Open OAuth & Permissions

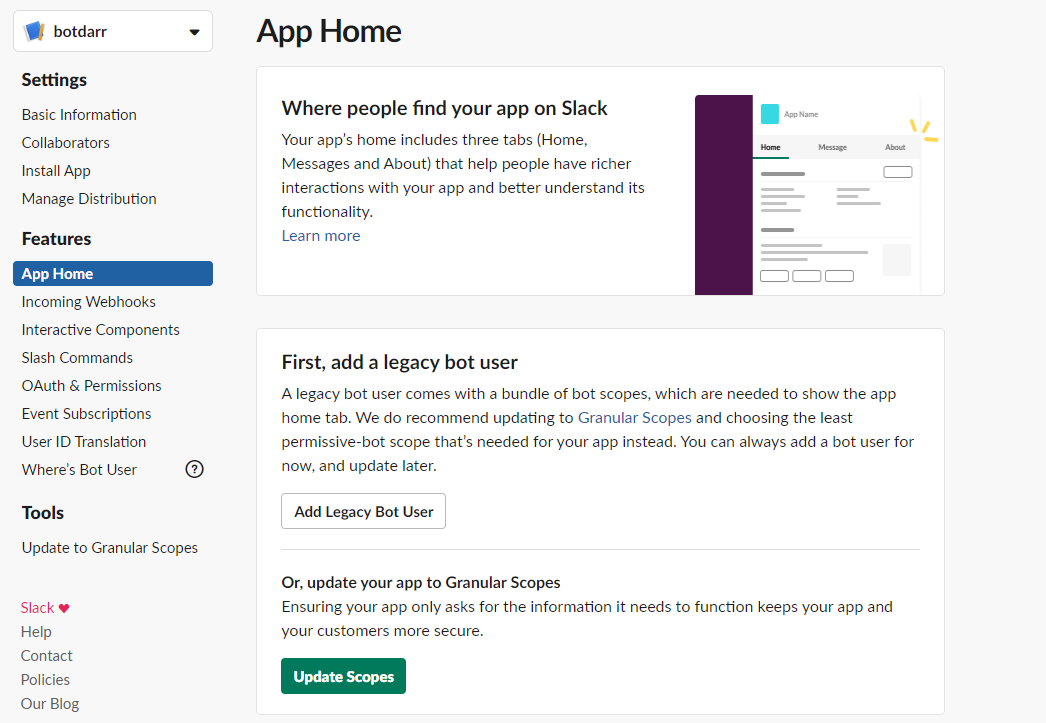91,386
